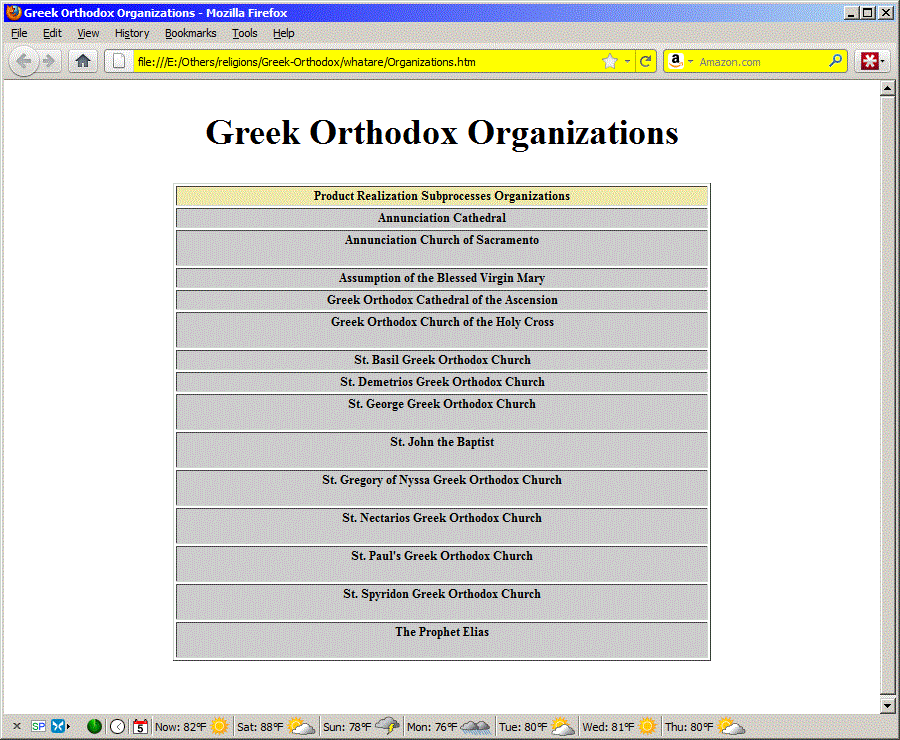900x740 pixels.
Task: Open St. George Greek Orthodox Church link
Action: (x=442, y=404)
